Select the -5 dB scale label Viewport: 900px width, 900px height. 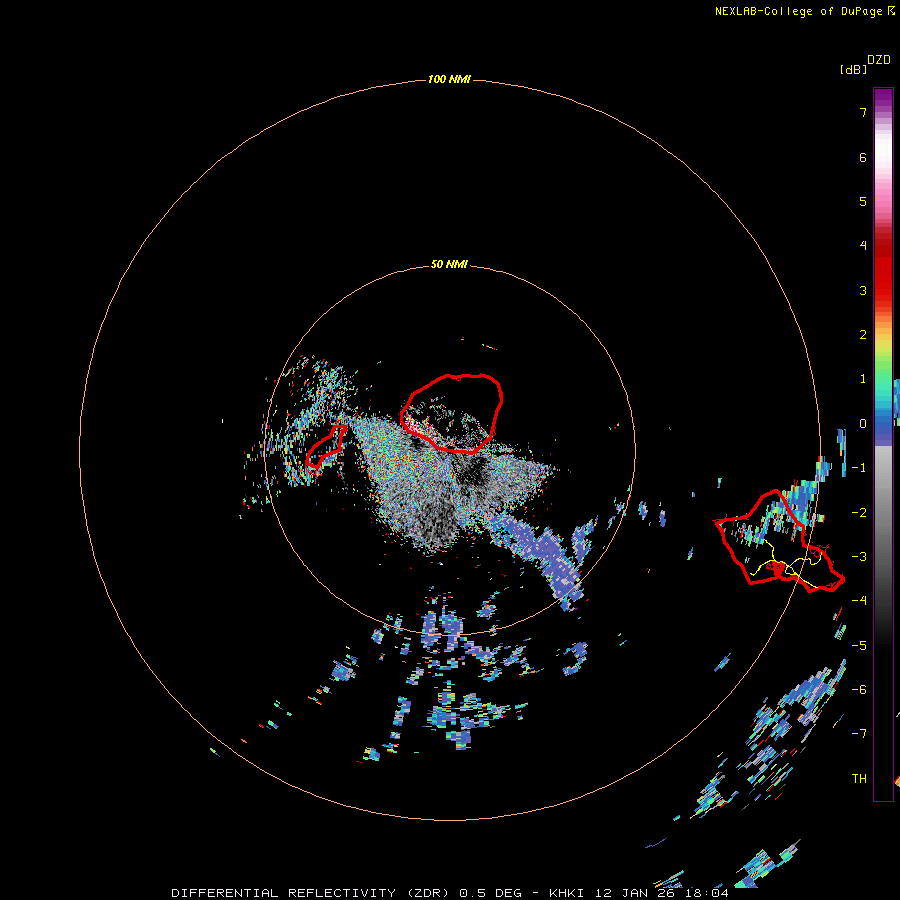[859, 645]
